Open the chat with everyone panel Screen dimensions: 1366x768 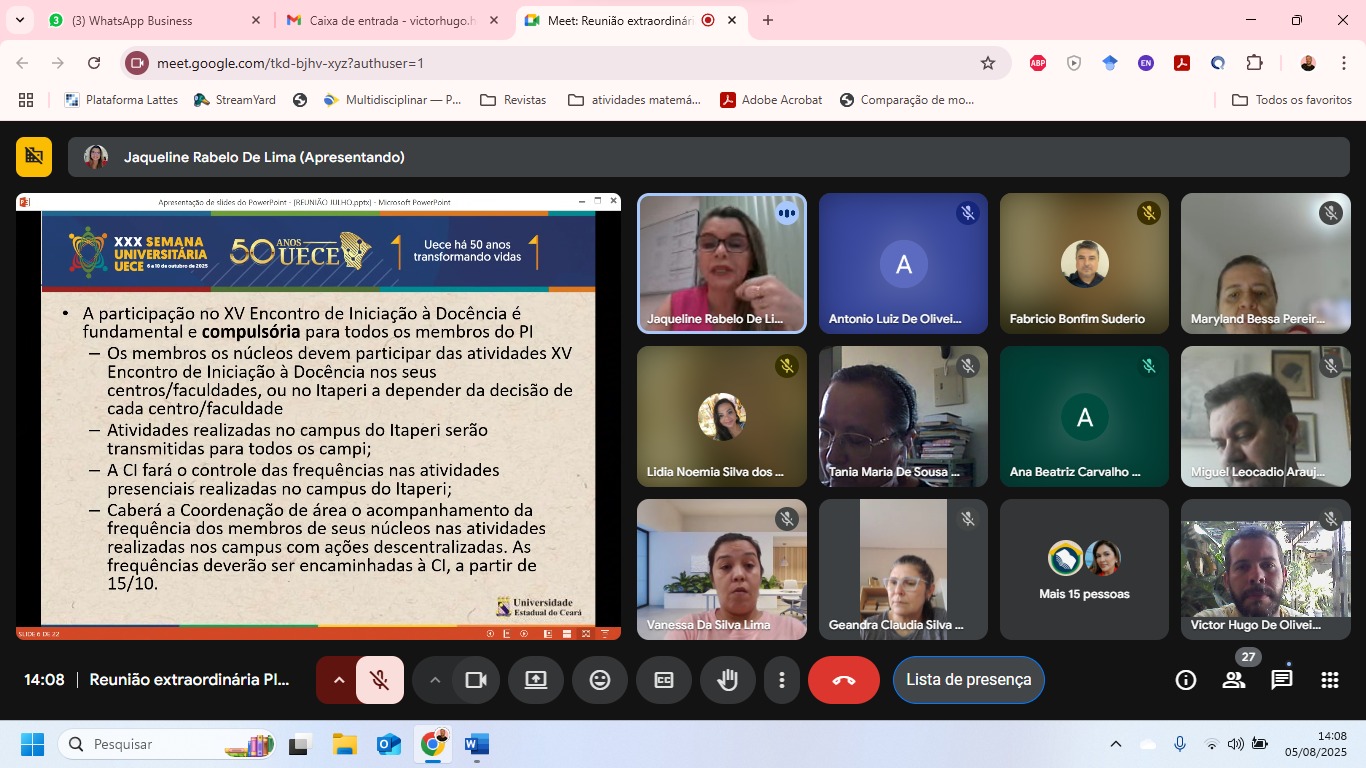click(1281, 680)
